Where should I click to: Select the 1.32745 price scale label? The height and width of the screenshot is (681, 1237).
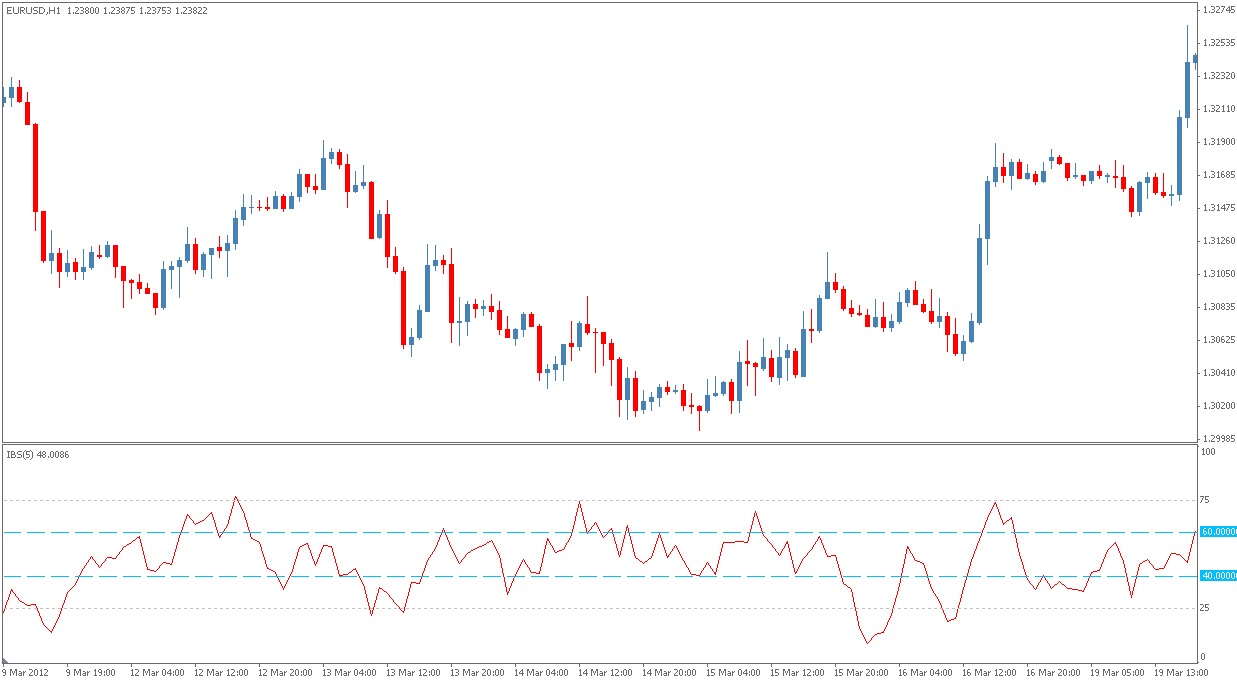1219,9
